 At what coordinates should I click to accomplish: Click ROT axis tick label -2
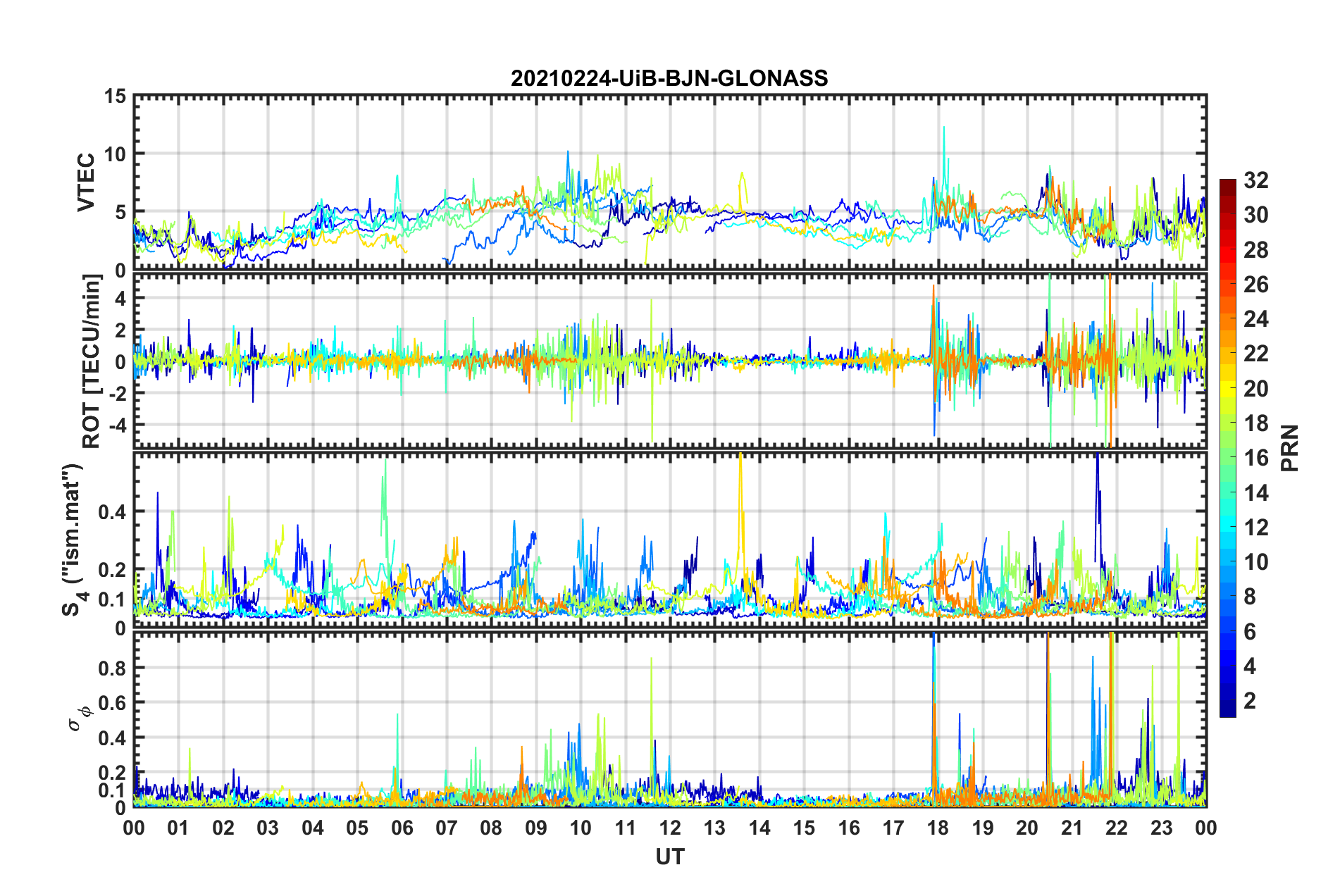tap(117, 394)
